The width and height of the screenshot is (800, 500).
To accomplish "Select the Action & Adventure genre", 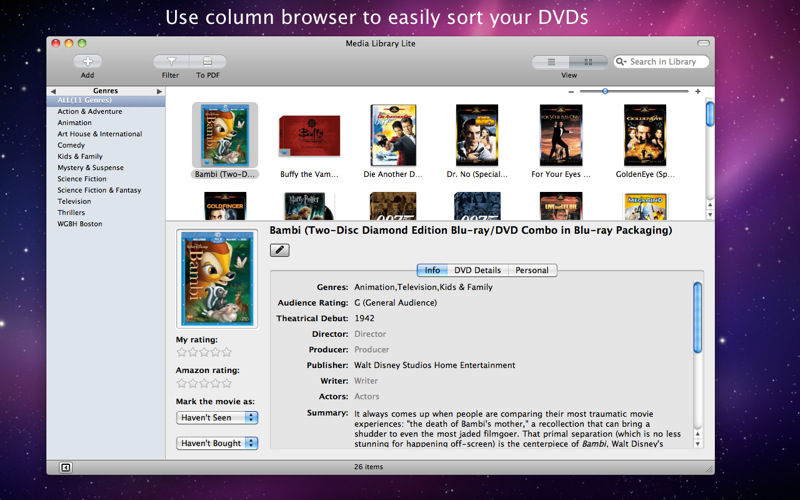I will click(106, 111).
